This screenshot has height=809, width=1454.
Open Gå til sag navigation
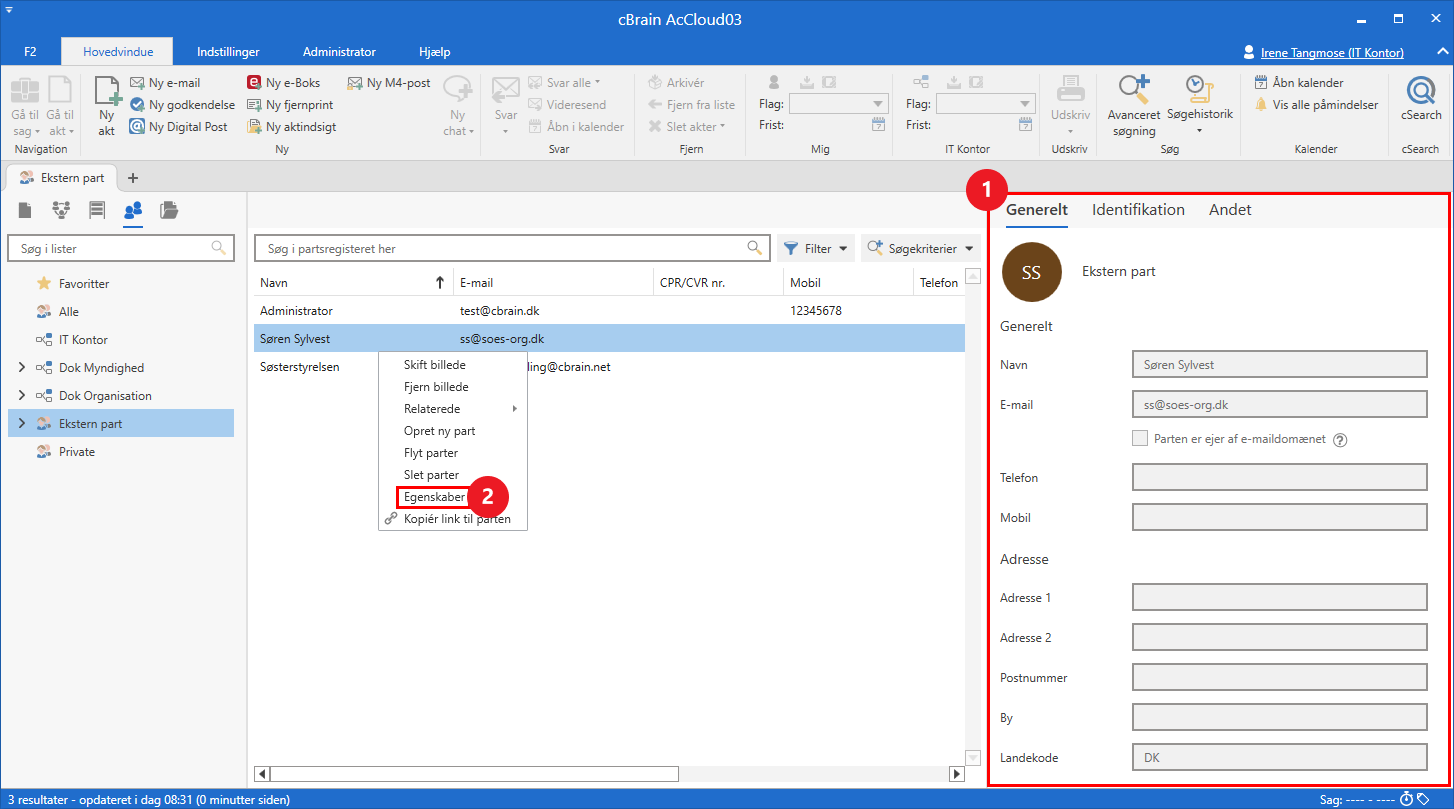(25, 106)
